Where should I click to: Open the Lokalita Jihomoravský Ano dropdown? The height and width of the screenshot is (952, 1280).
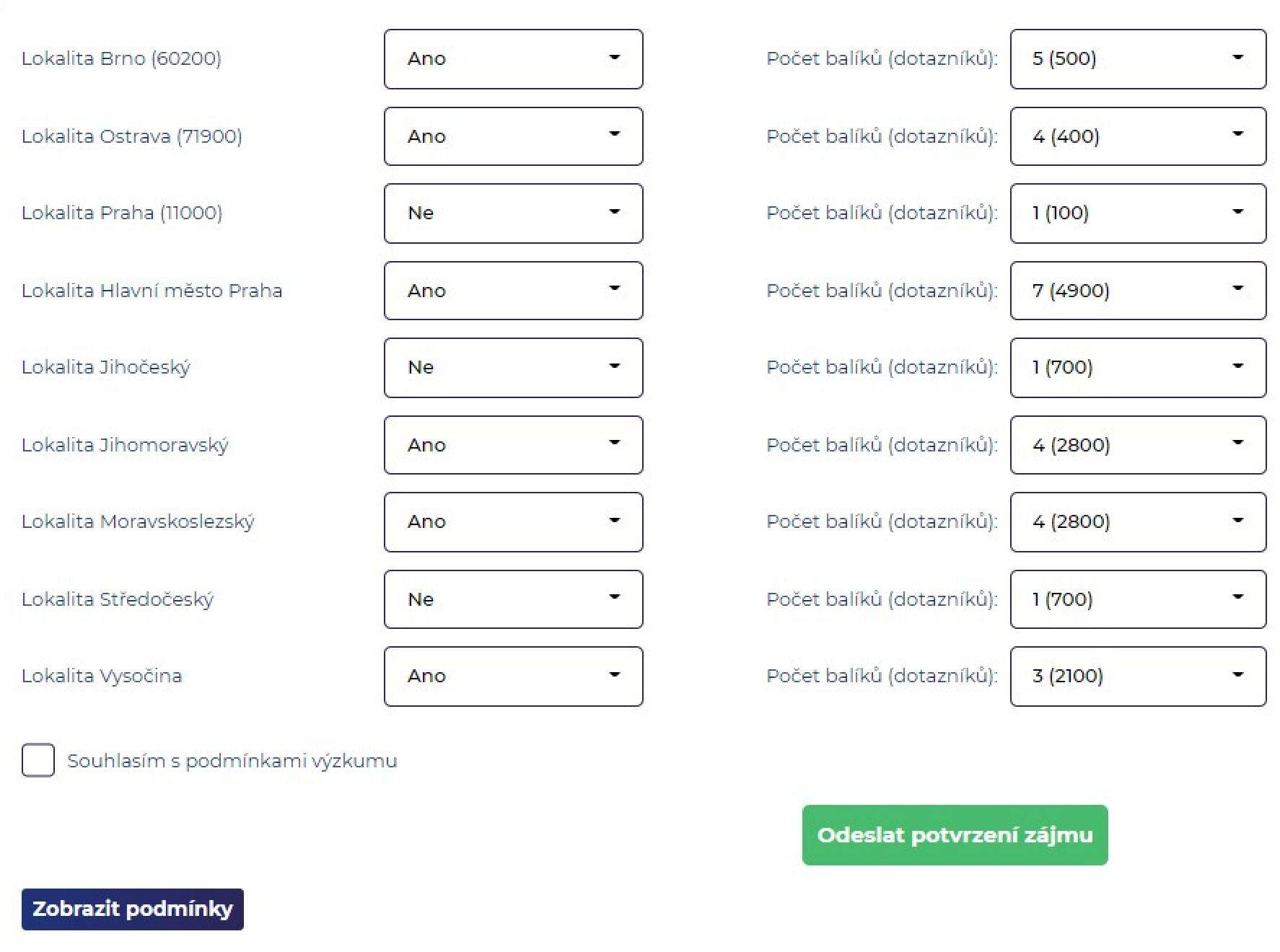coord(513,445)
